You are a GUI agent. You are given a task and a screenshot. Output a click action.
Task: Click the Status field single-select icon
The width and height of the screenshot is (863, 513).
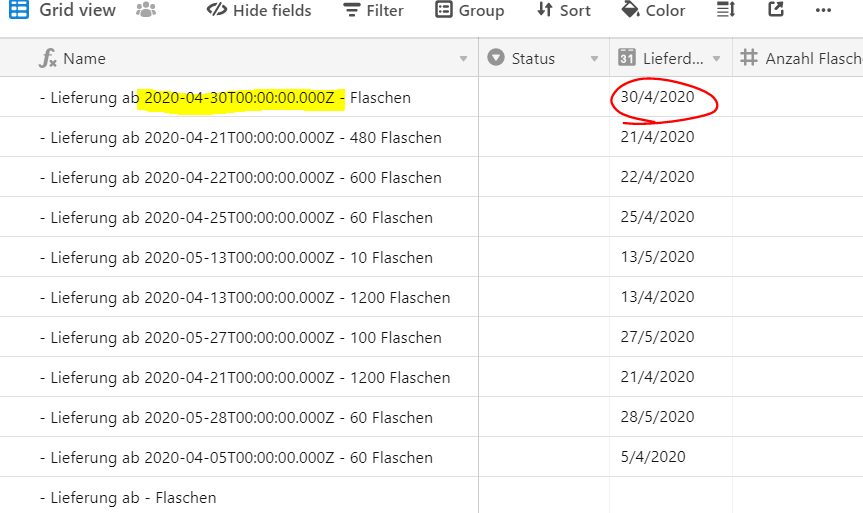(x=496, y=57)
